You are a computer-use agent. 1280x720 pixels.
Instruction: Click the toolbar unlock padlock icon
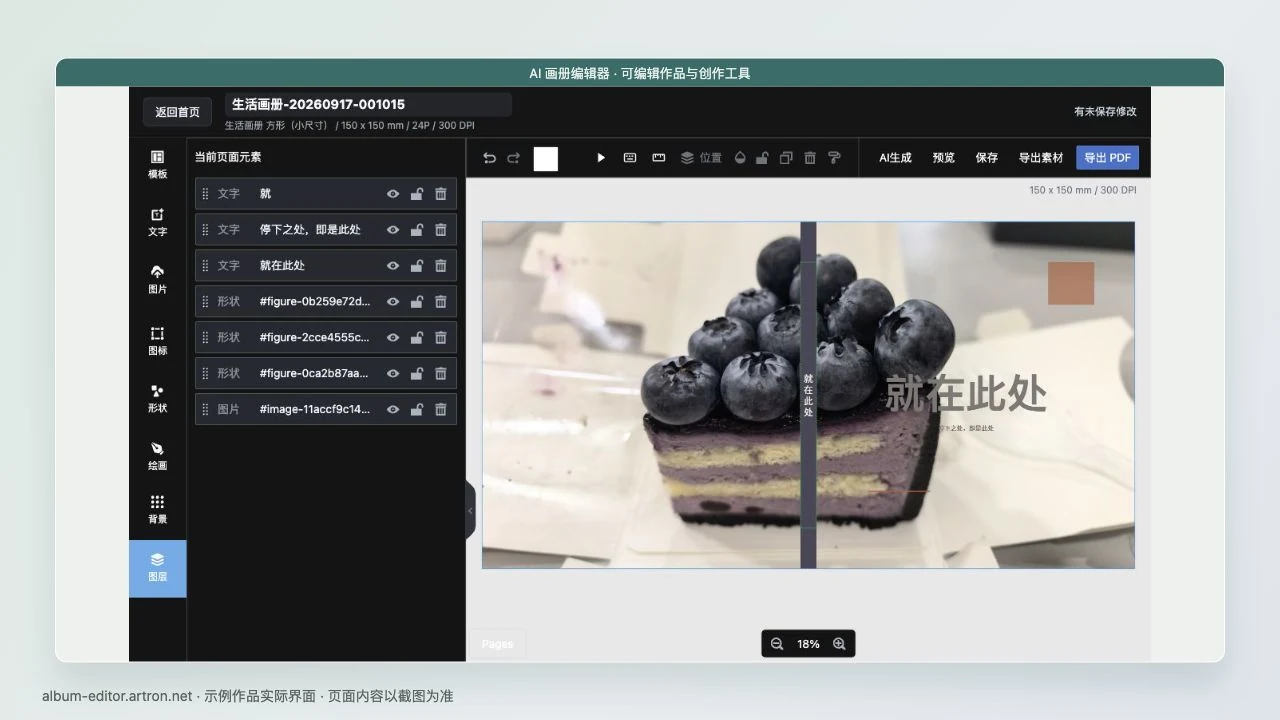[762, 158]
